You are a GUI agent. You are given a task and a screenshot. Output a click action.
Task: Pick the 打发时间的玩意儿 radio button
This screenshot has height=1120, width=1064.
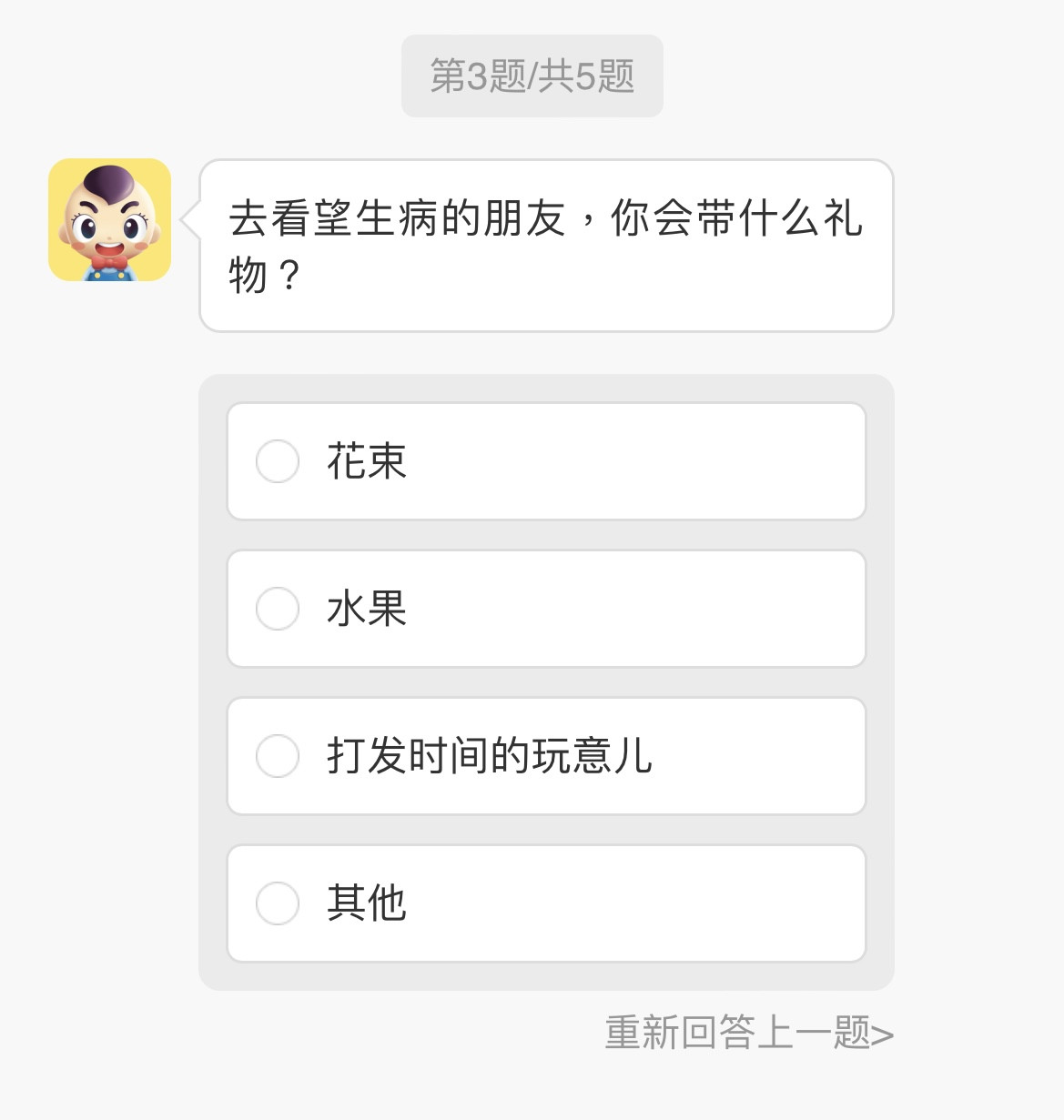point(278,756)
